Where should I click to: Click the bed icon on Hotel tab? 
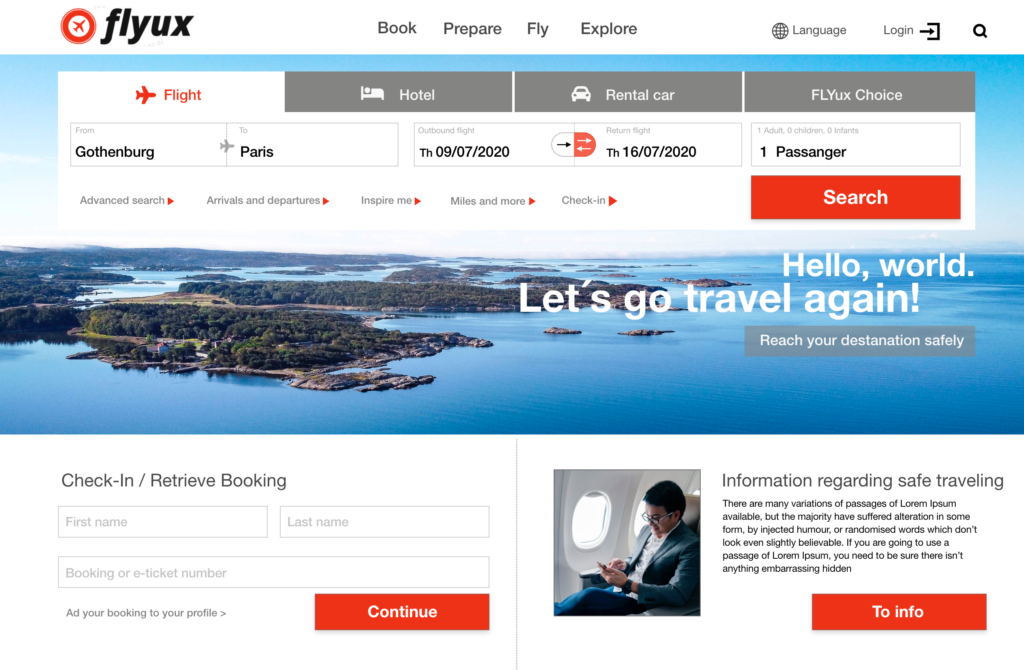pos(372,93)
